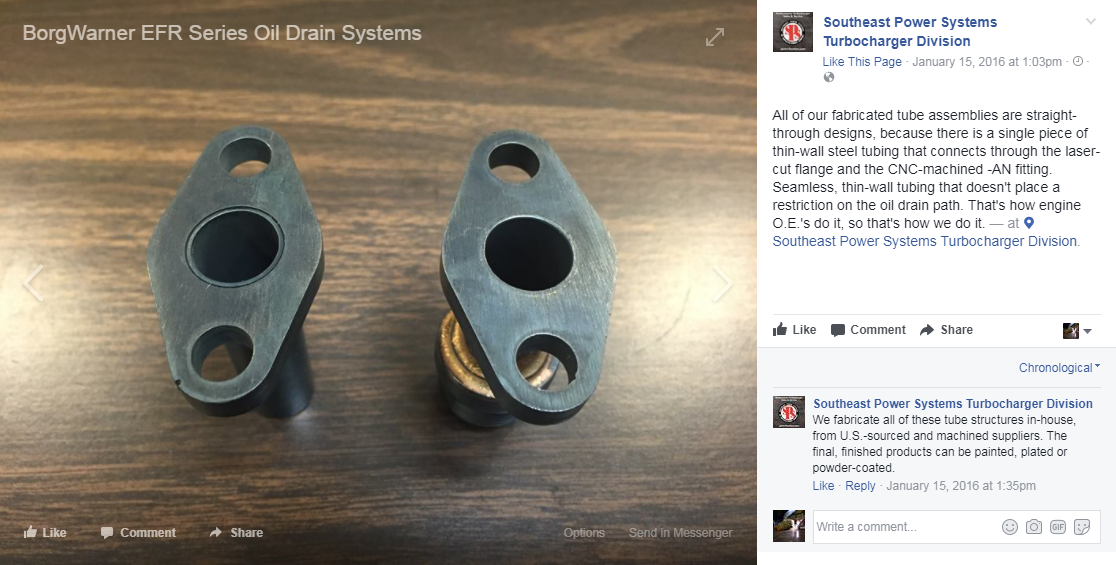Open the Options menu under the photo
This screenshot has width=1116, height=565.
[x=584, y=532]
